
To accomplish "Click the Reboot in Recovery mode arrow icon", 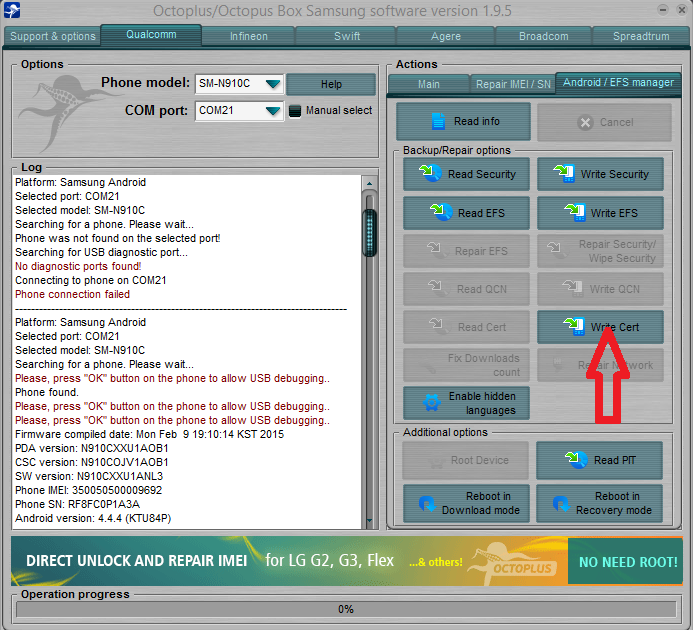I will click(x=561, y=503).
